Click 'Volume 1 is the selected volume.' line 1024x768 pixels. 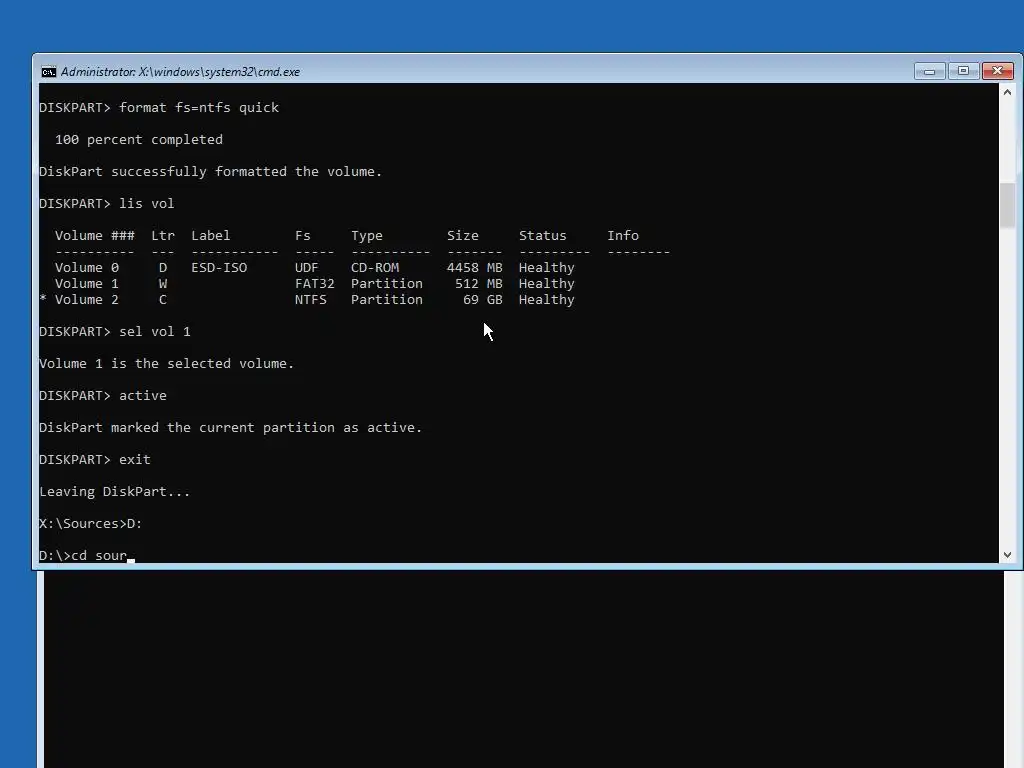coord(167,364)
